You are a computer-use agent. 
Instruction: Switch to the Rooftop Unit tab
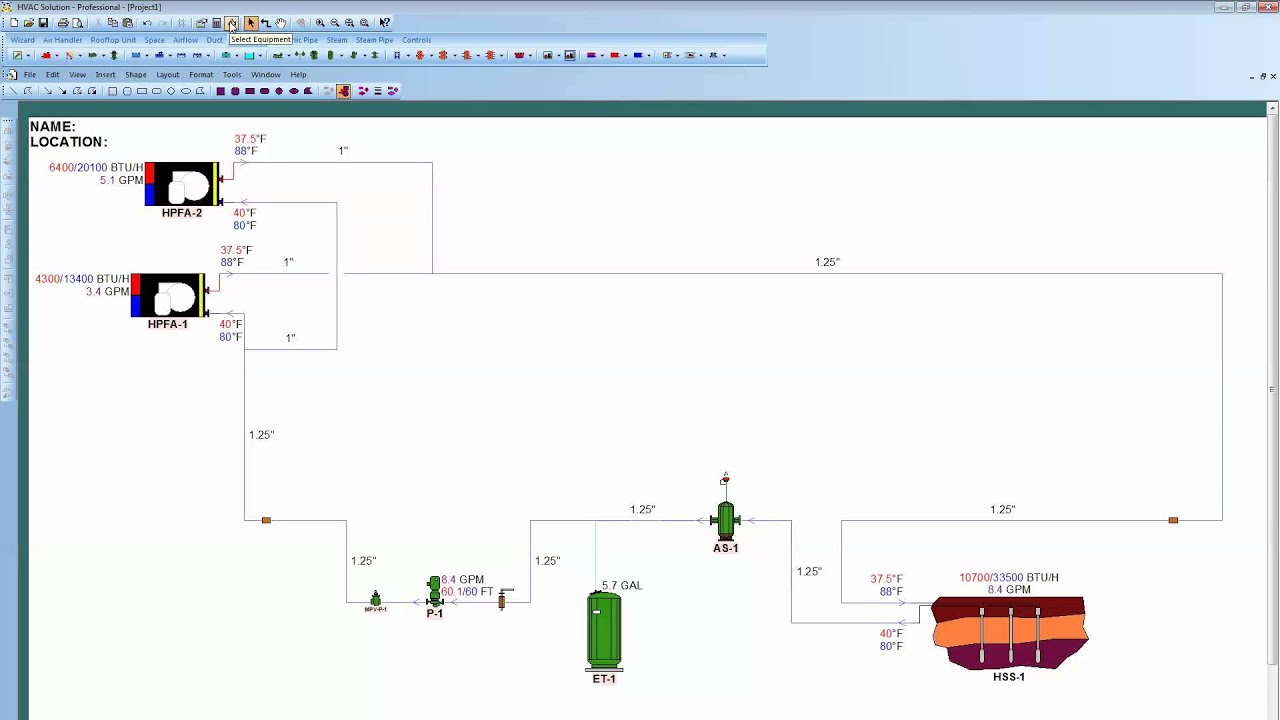[113, 40]
